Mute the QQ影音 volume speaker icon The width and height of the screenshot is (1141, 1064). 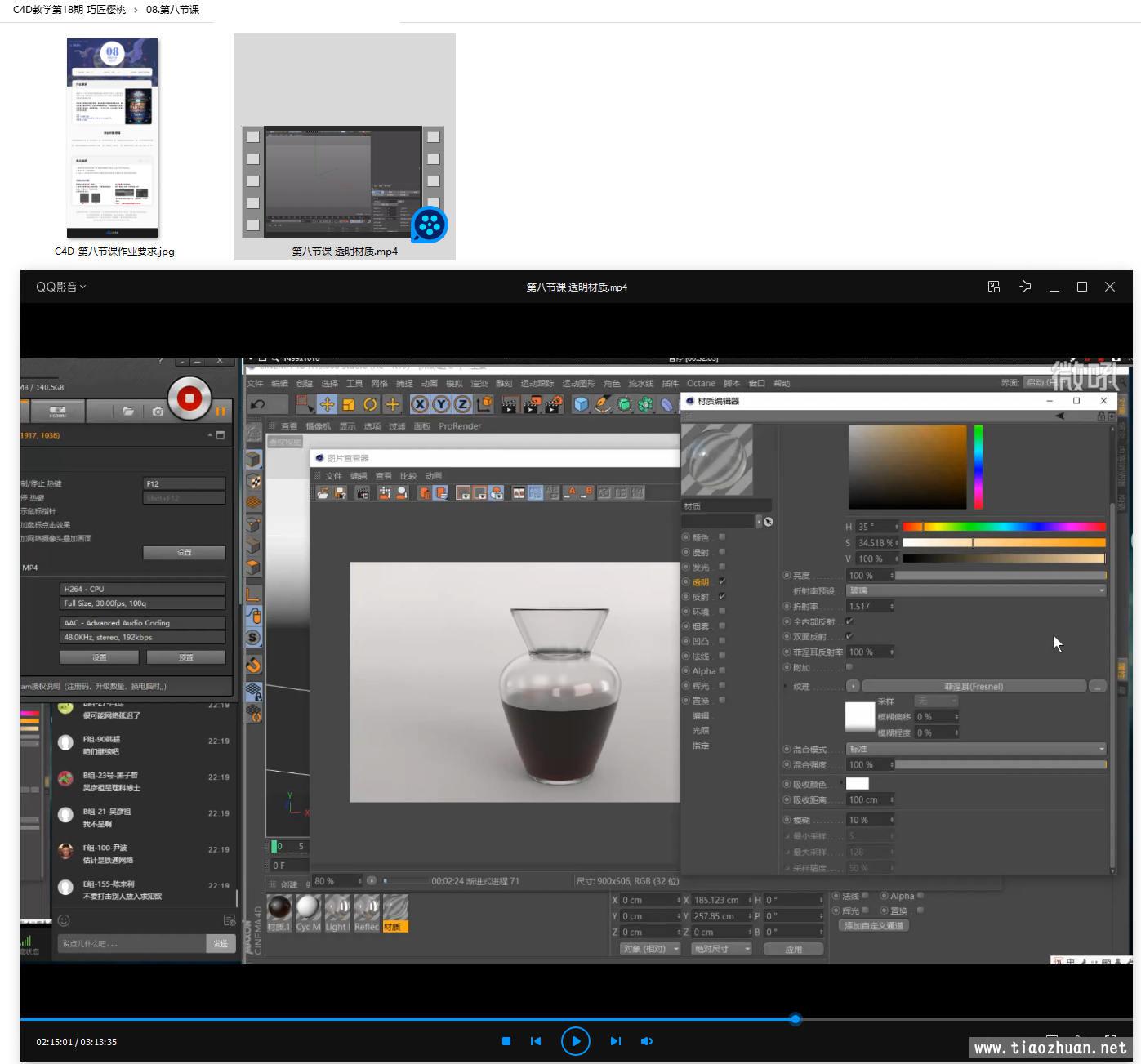(x=647, y=1041)
